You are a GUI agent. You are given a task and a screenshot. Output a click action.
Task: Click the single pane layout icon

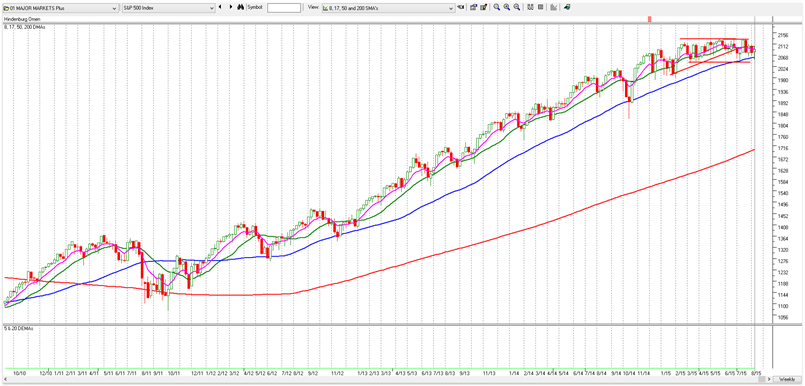[x=541, y=7]
